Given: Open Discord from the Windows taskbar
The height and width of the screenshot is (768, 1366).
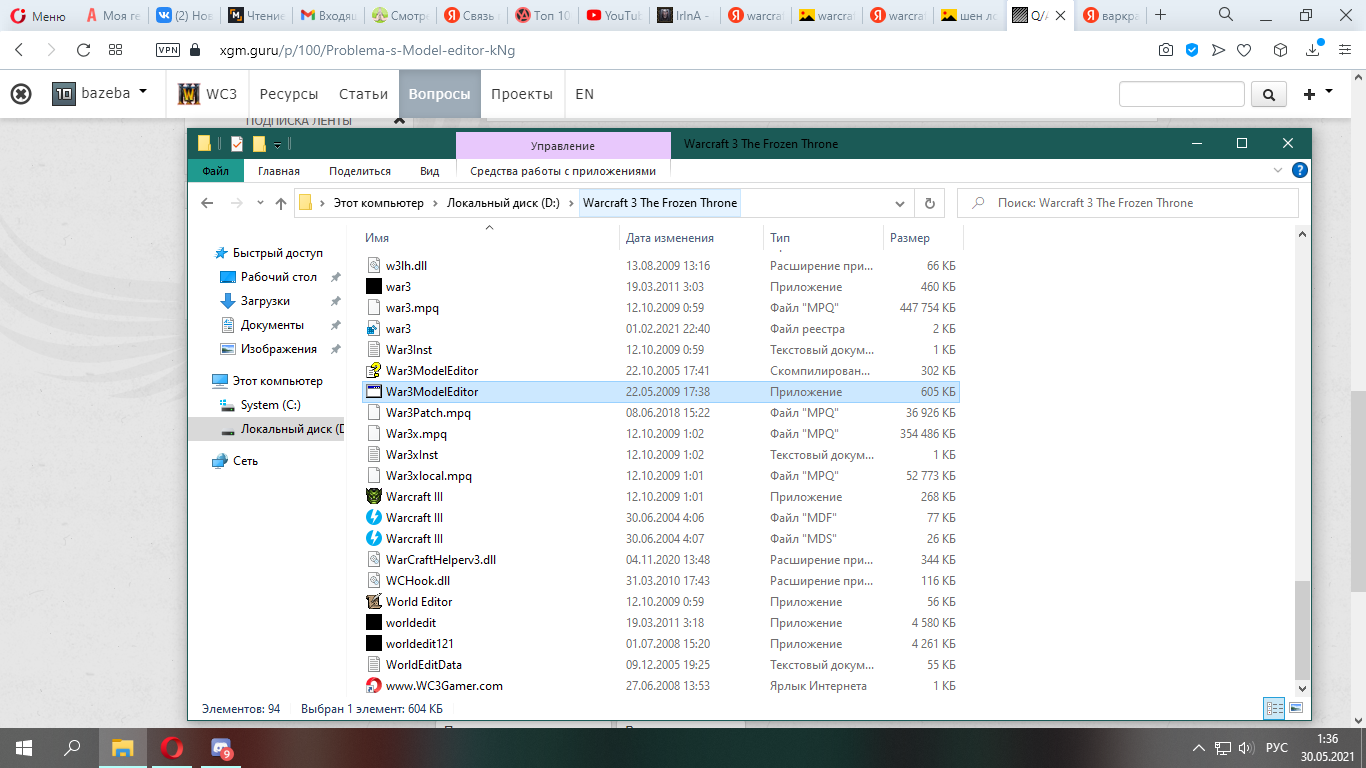Looking at the screenshot, I should (222, 747).
